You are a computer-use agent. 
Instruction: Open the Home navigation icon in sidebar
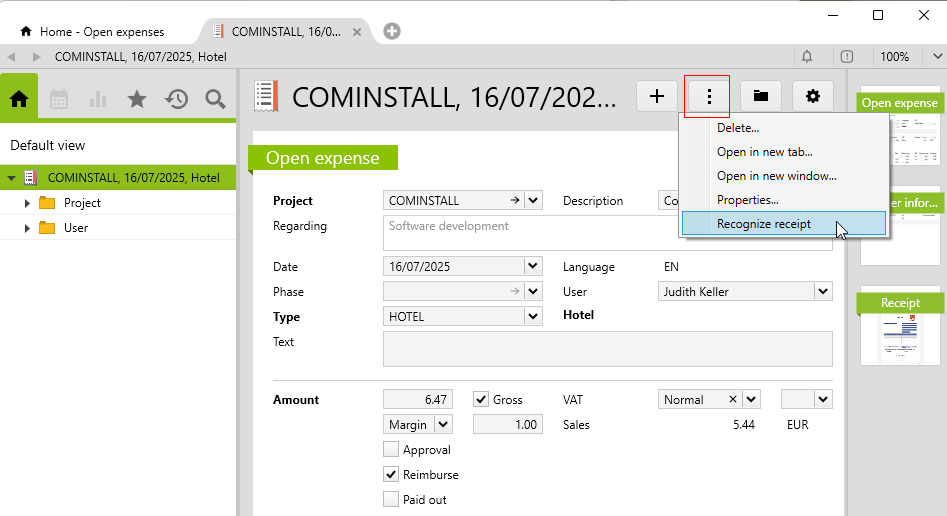(x=19, y=98)
